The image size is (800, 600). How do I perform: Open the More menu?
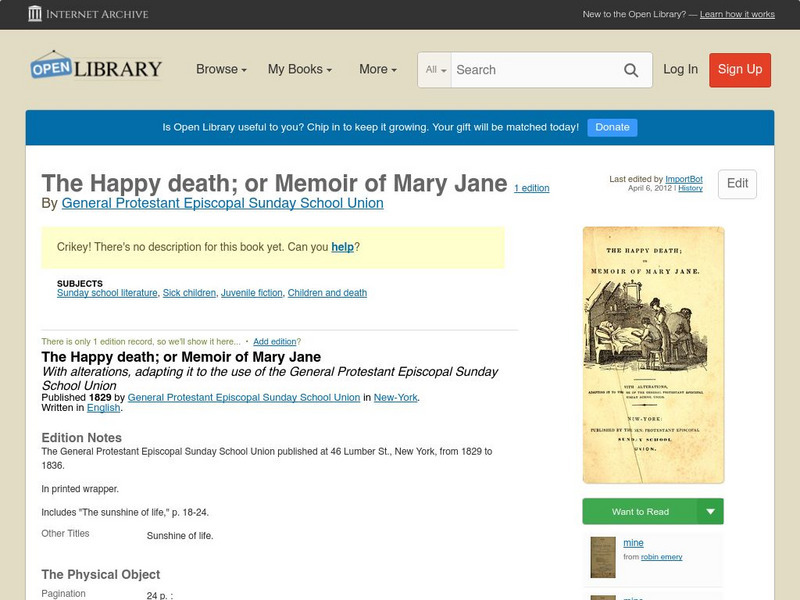(376, 69)
